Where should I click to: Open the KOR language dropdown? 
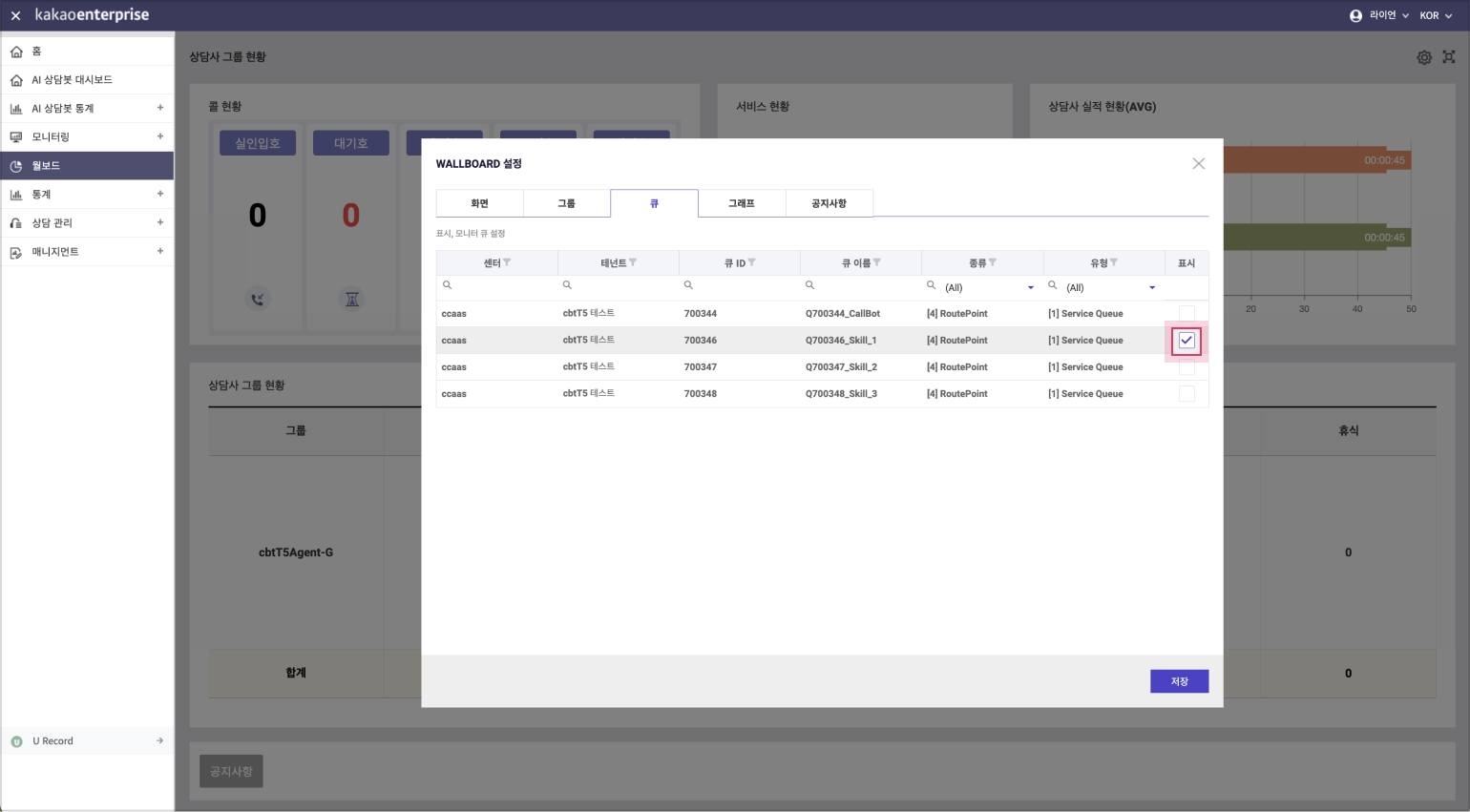pyautogui.click(x=1435, y=15)
